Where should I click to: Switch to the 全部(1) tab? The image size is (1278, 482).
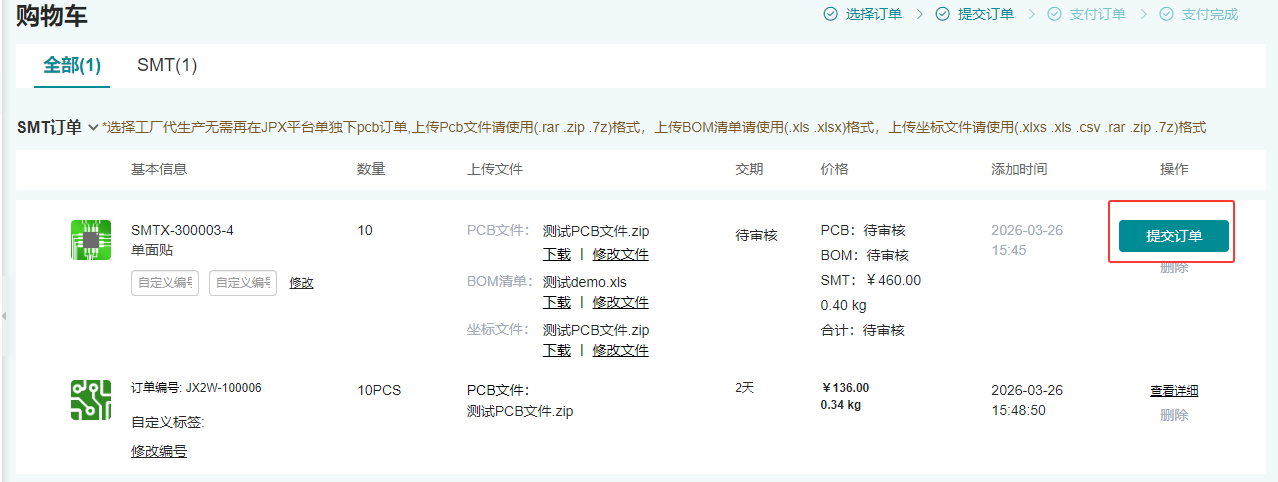pos(72,66)
